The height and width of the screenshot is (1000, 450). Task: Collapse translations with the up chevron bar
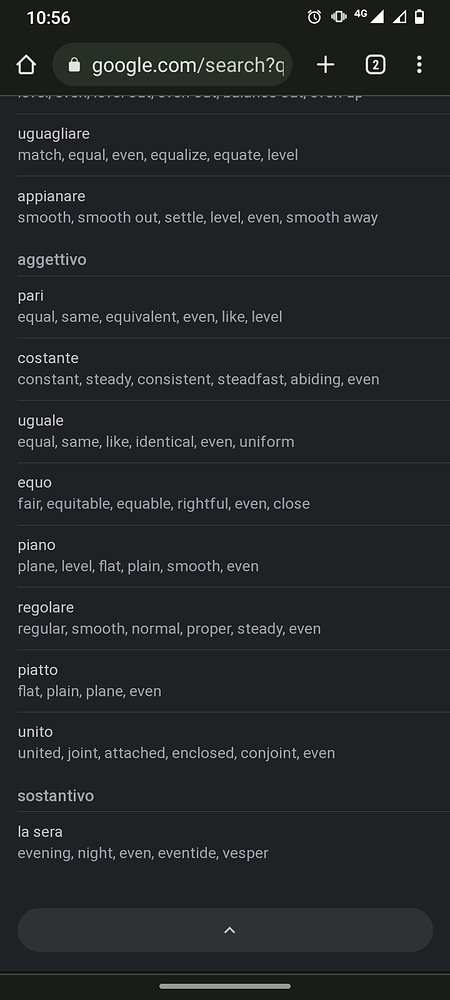point(225,930)
